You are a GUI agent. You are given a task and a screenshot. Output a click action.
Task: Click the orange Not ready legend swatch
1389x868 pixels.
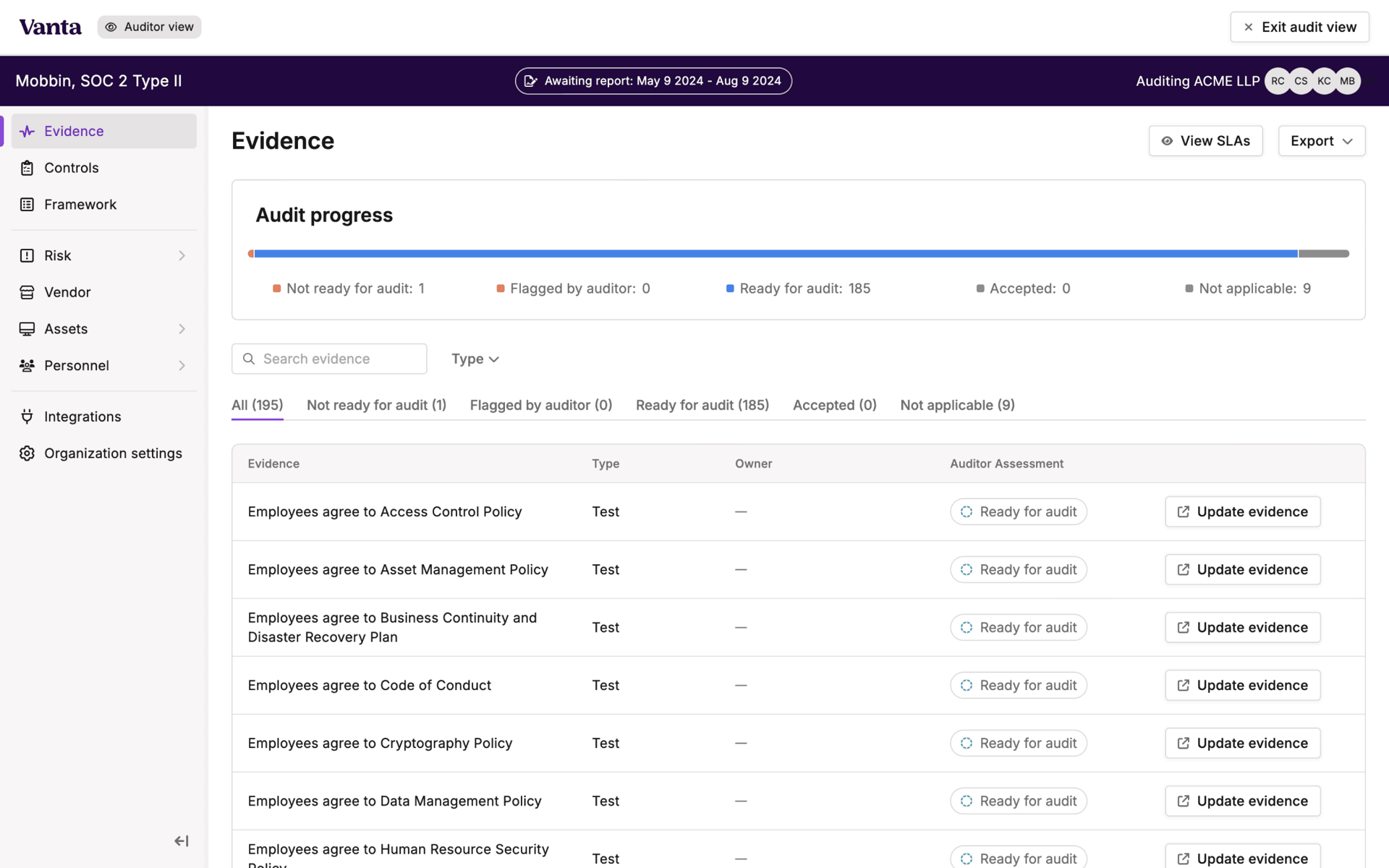(276, 289)
